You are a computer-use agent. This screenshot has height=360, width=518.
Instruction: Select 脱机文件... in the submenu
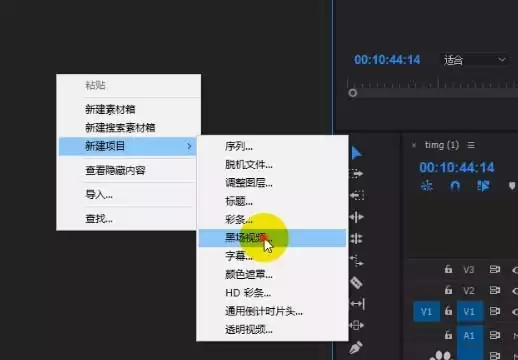point(272,164)
